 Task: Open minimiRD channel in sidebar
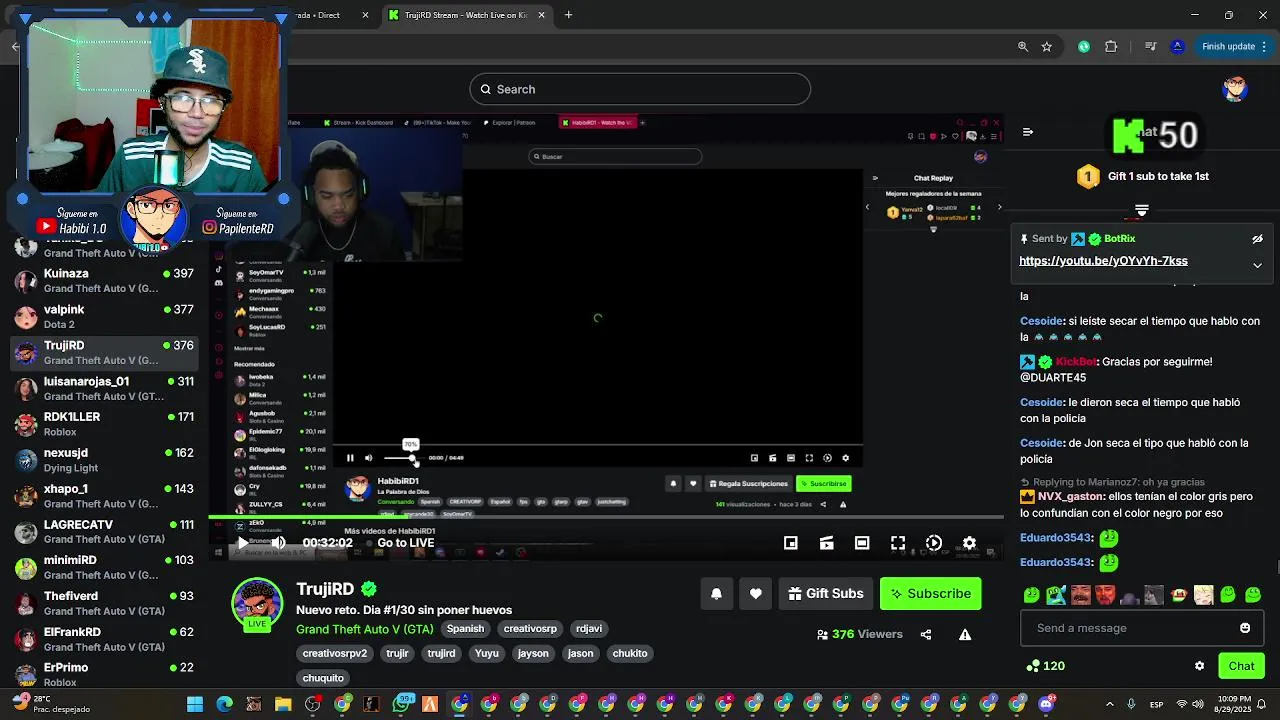click(105, 567)
